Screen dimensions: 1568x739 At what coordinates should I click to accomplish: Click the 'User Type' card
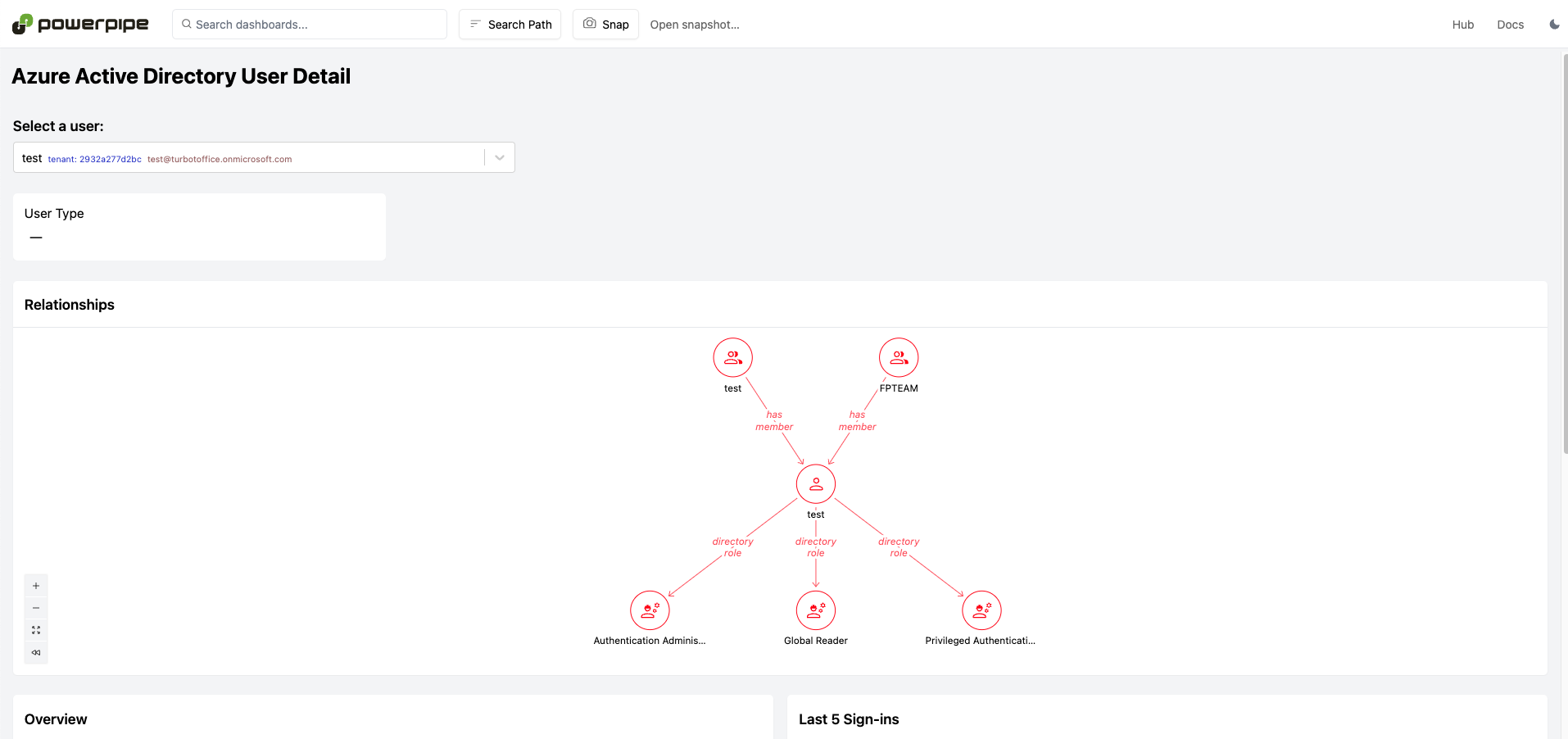(x=199, y=227)
